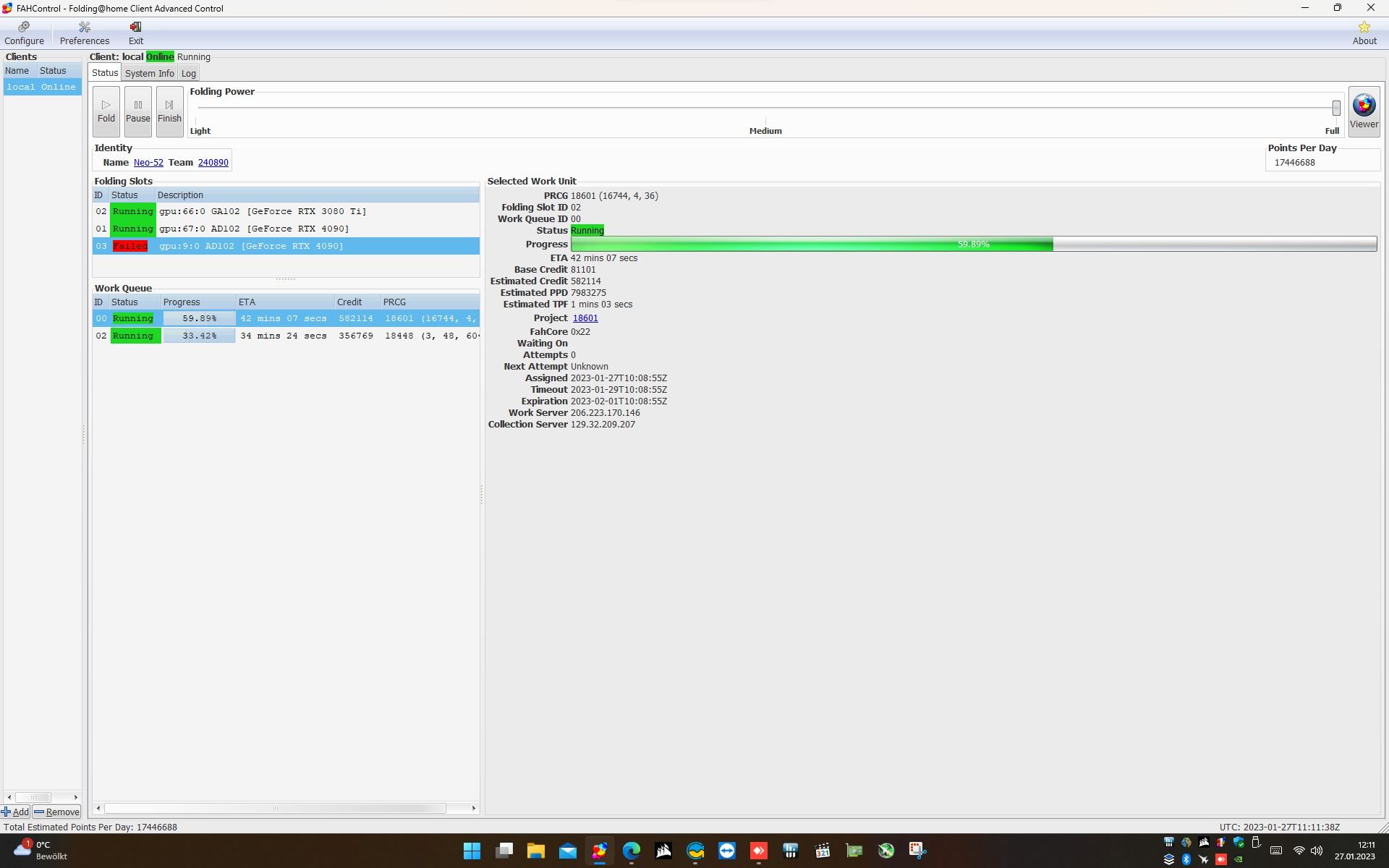Open the Configure dialog
The height and width of the screenshot is (868, 1389).
pyautogui.click(x=24, y=33)
